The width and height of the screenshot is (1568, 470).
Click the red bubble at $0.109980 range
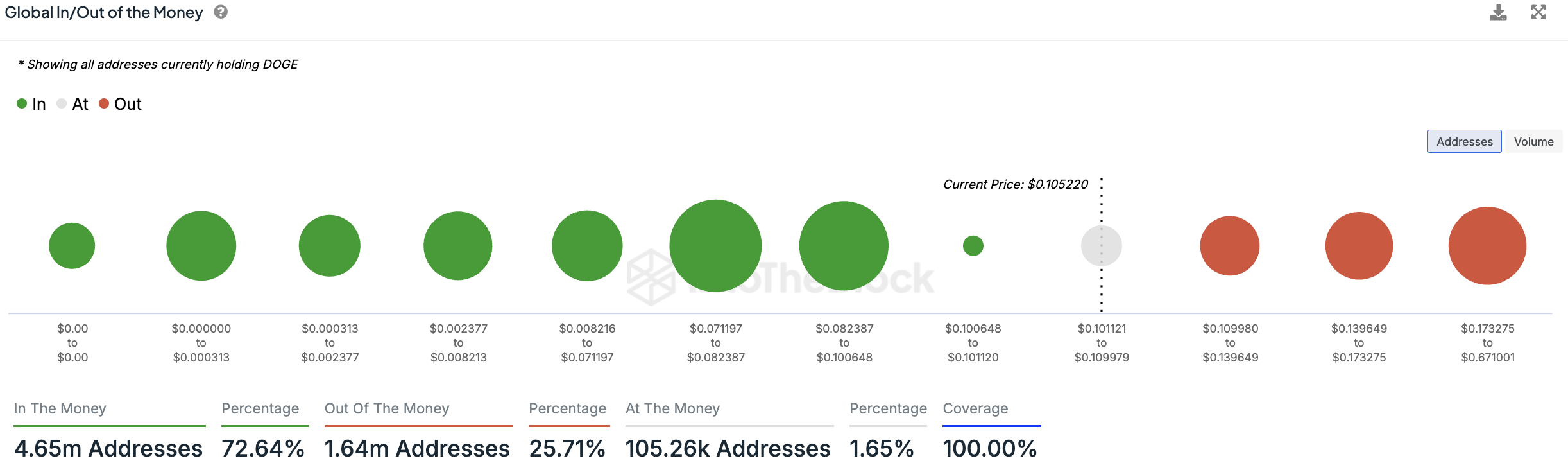click(1229, 245)
